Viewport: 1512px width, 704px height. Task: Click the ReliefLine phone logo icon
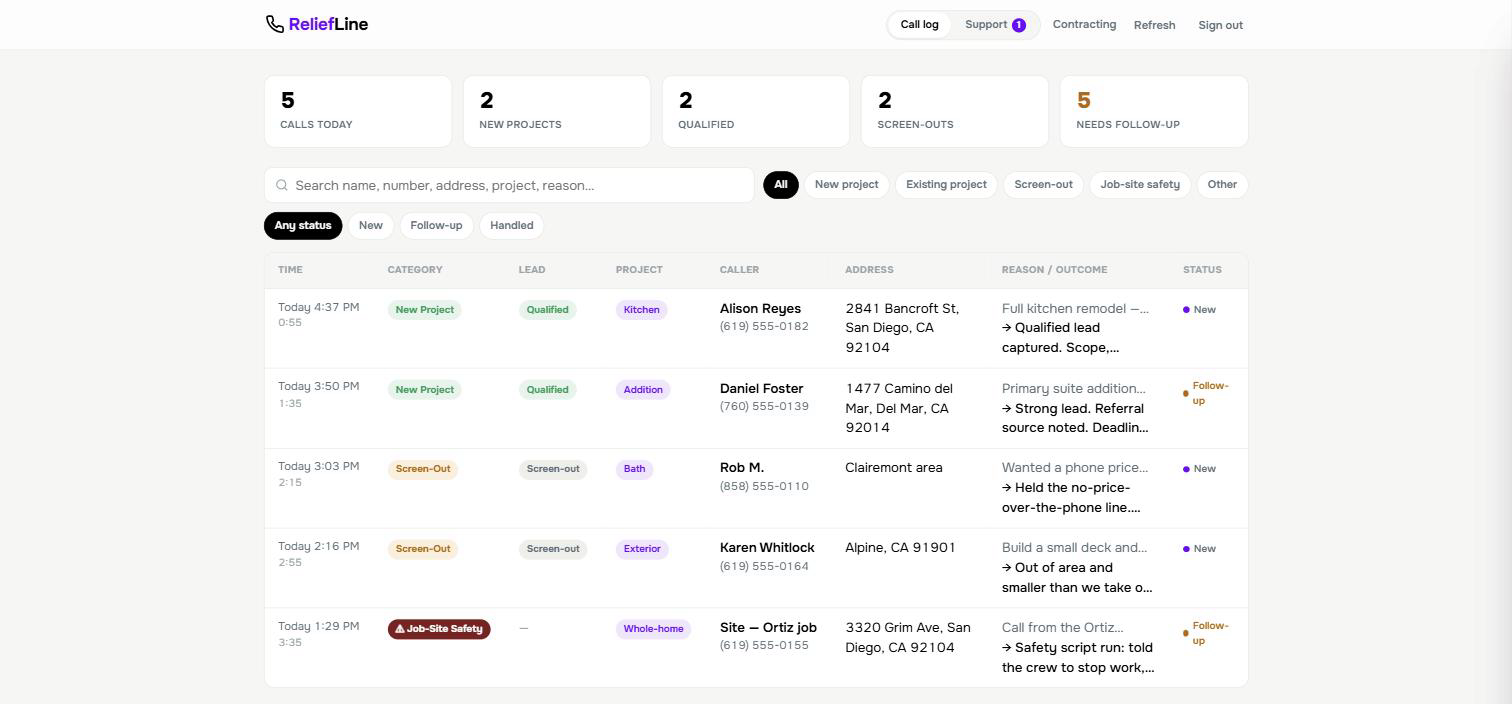click(274, 24)
